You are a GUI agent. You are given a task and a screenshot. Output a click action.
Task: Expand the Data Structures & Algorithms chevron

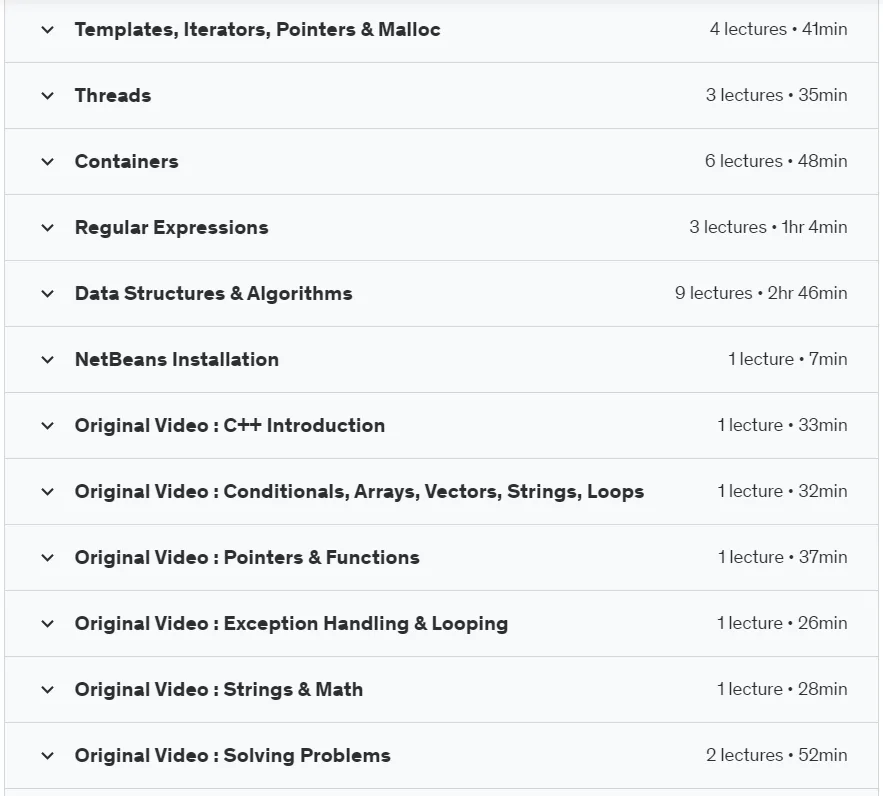[48, 293]
